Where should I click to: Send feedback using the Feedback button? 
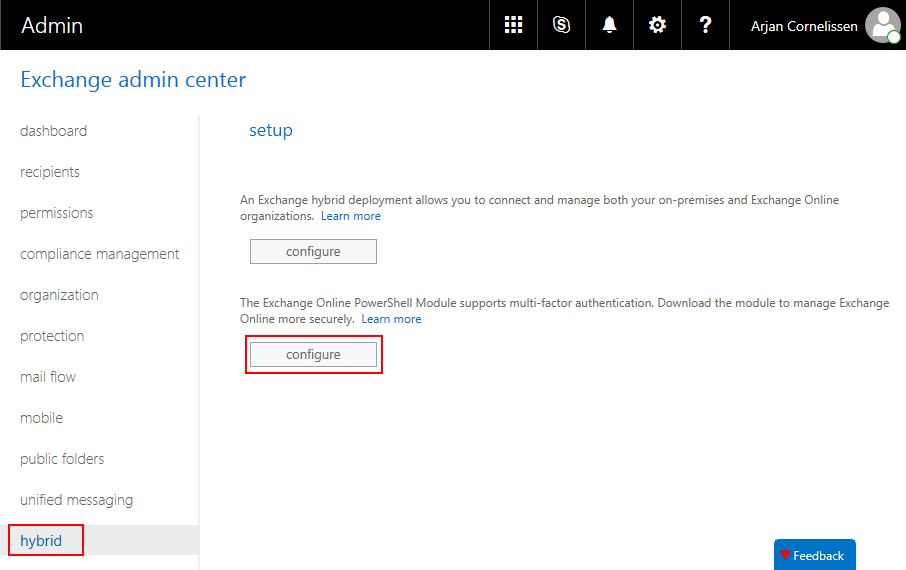click(814, 555)
